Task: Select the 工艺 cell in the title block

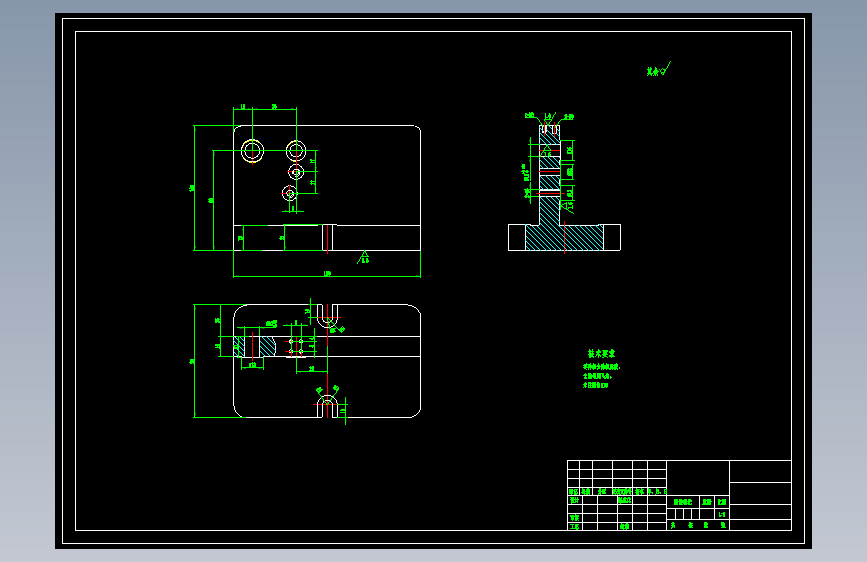Action: [x=574, y=527]
